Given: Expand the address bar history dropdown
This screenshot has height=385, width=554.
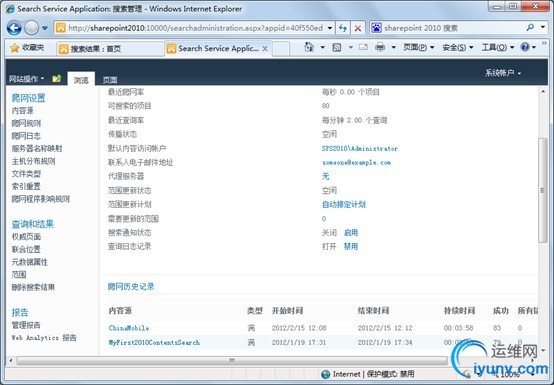Looking at the screenshot, I should [330, 28].
